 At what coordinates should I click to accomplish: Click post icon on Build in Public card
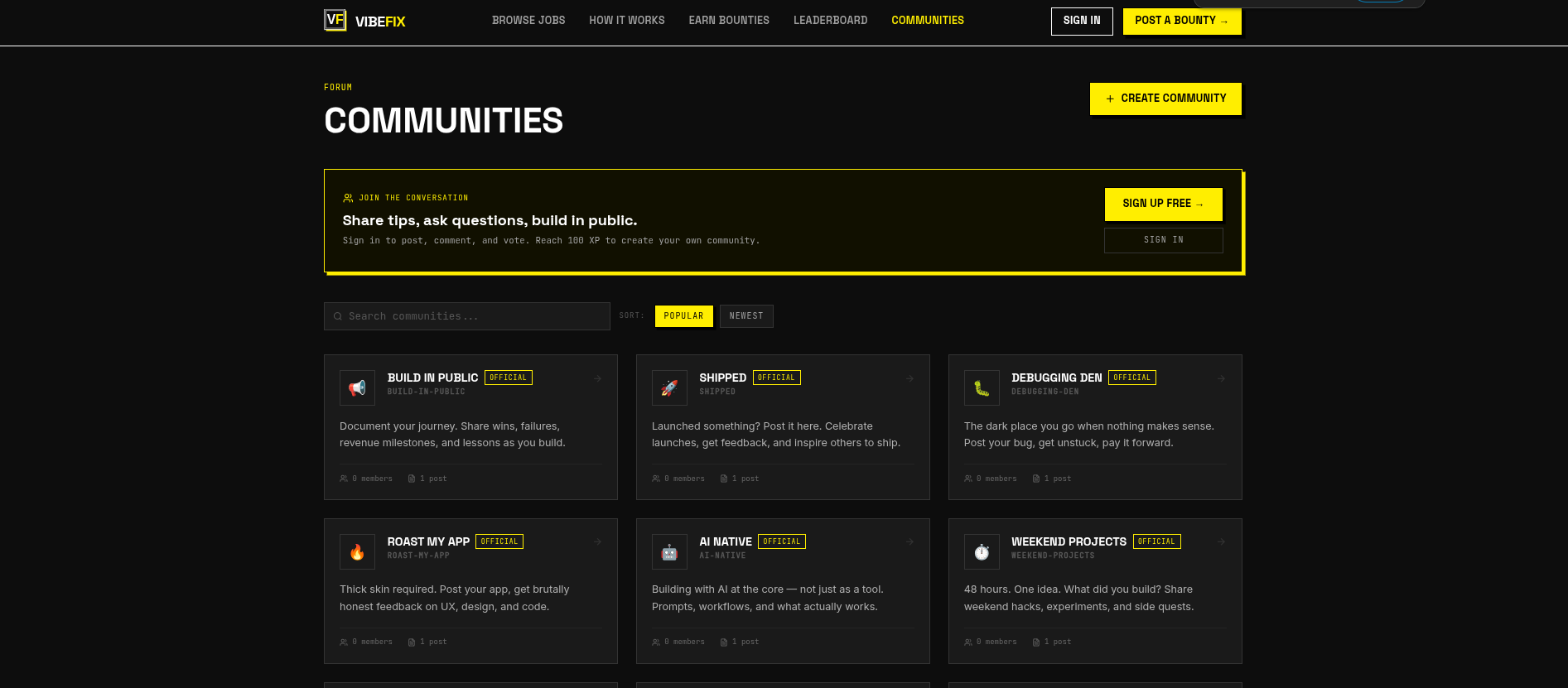[x=412, y=479]
